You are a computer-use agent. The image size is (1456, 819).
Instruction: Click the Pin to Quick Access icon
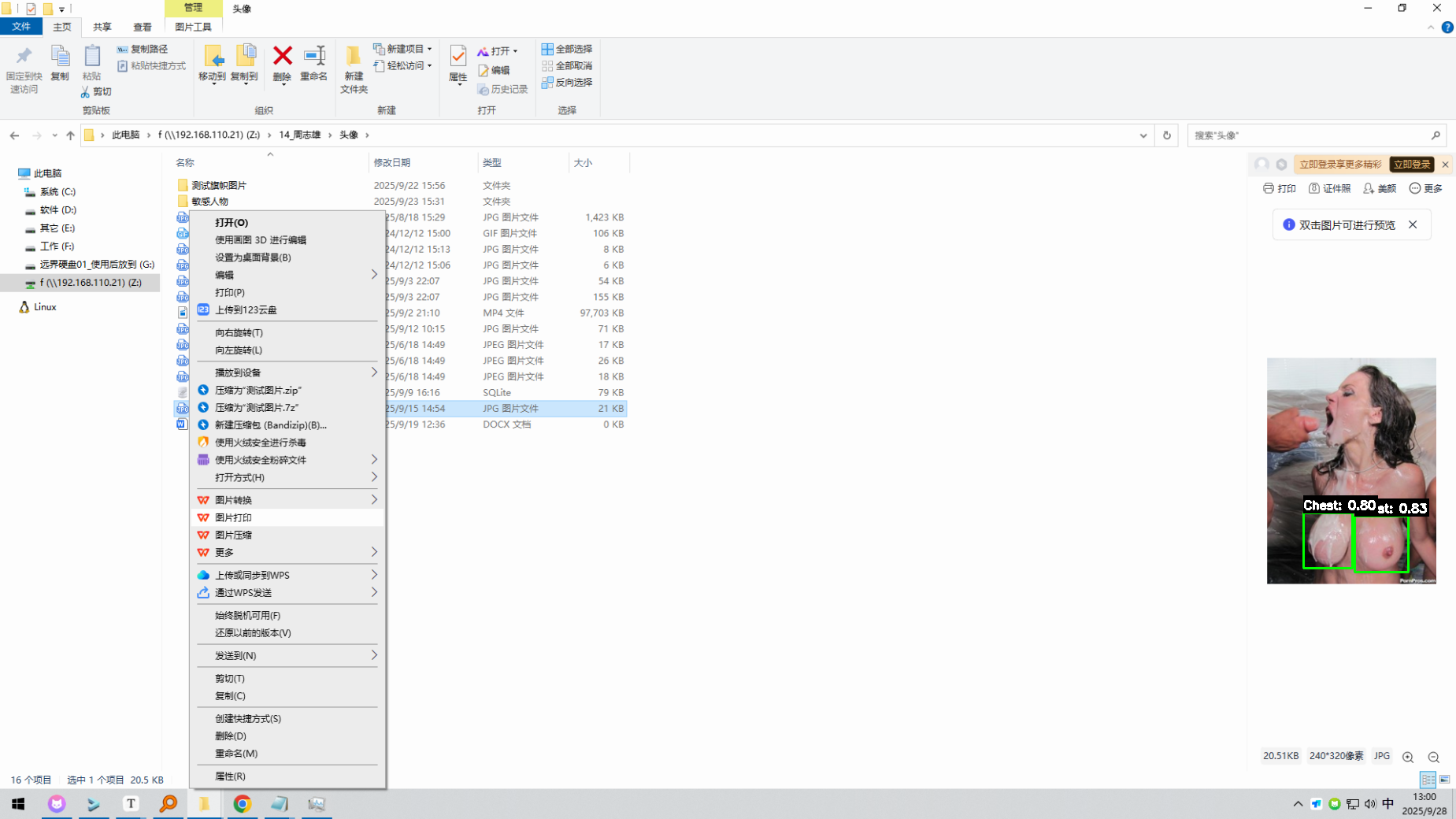pyautogui.click(x=24, y=57)
